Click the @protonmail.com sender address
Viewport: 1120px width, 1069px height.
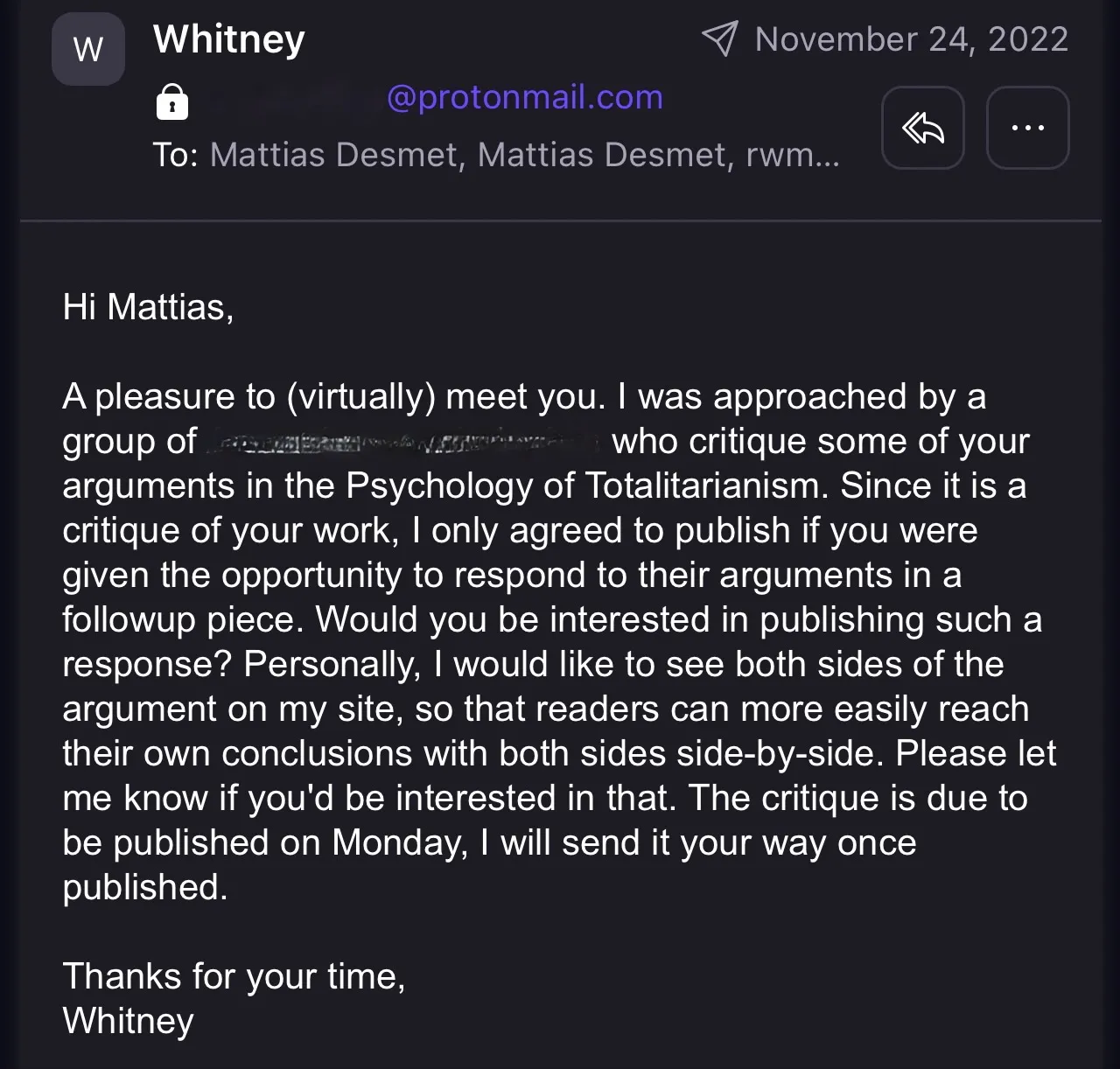tap(524, 97)
